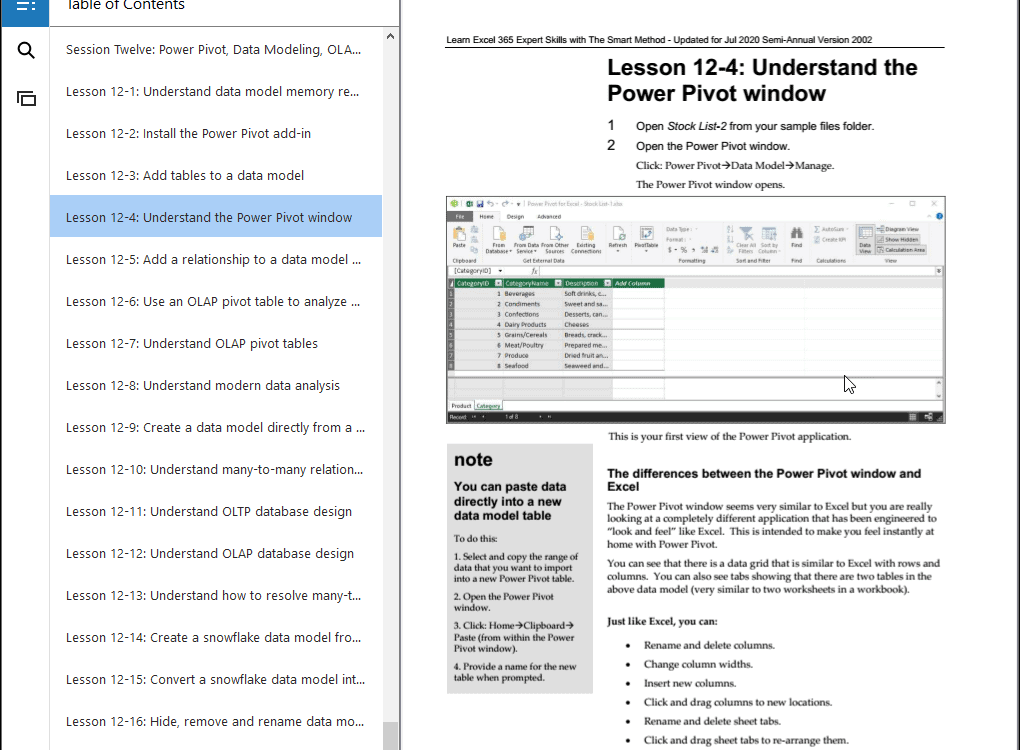Image resolution: width=1020 pixels, height=750 pixels.
Task: Open Lesson 12-13: Understand how to resolve many-to-many
Action: [216, 596]
